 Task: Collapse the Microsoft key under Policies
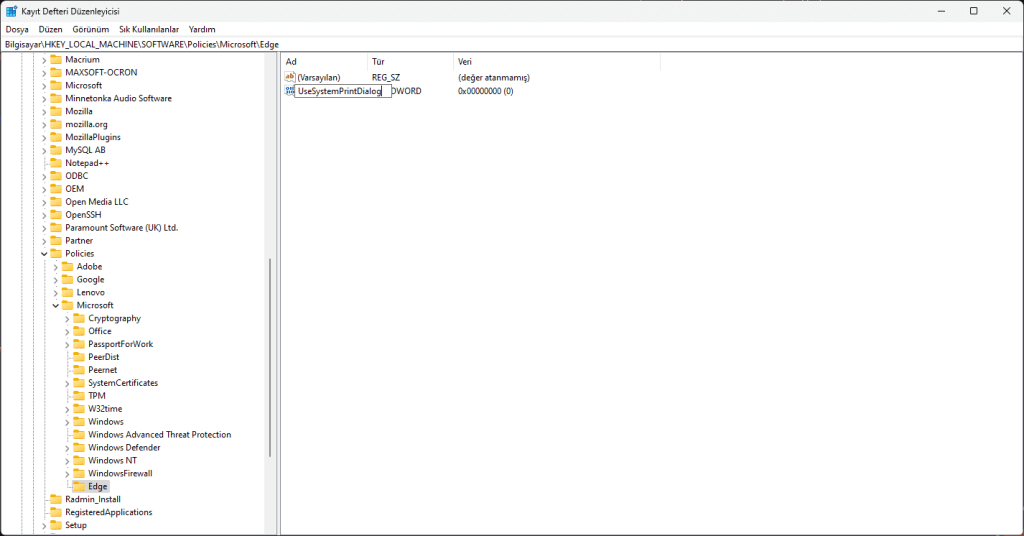tap(56, 306)
